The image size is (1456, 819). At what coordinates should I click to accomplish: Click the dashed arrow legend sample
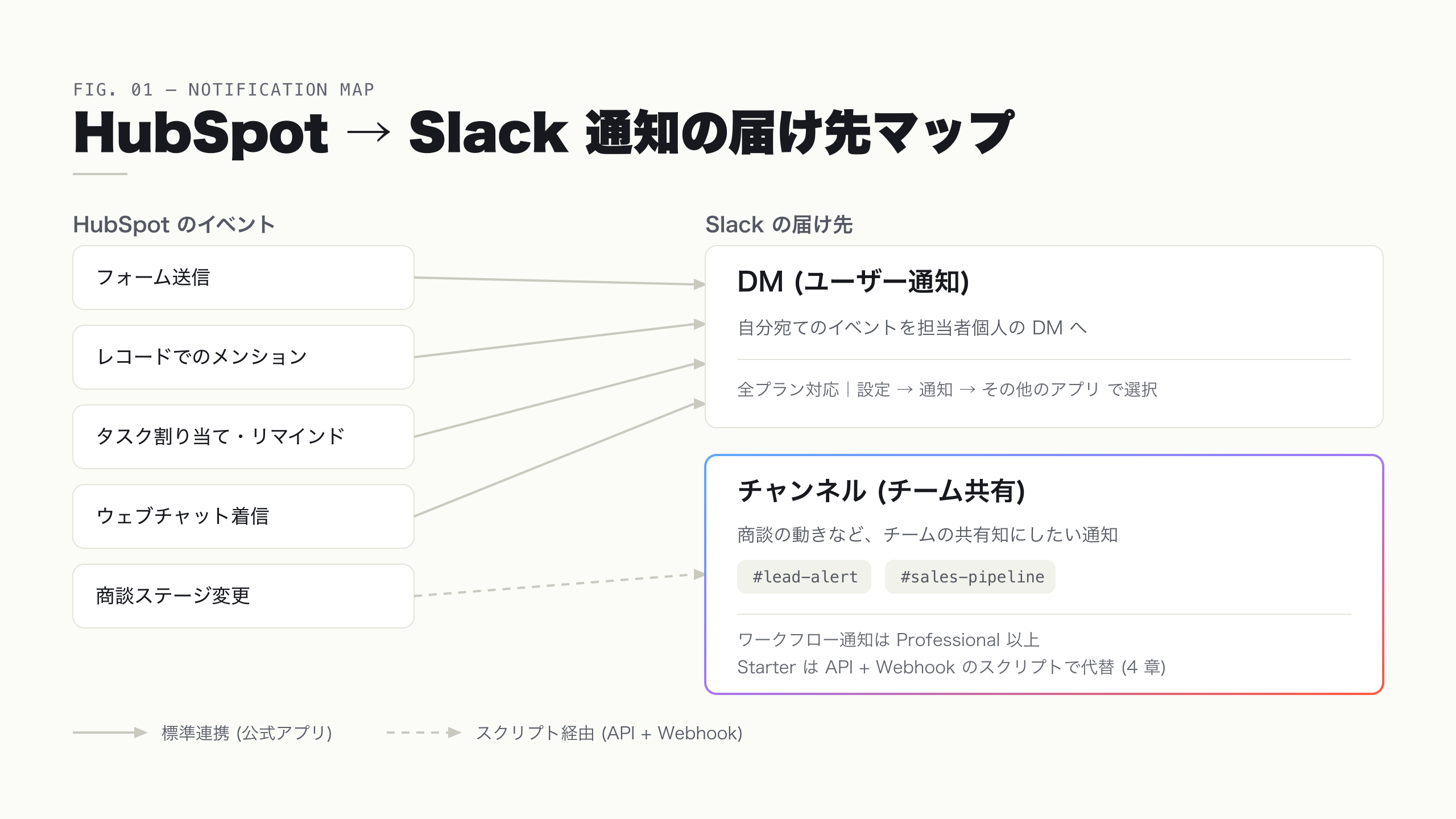coord(424,733)
